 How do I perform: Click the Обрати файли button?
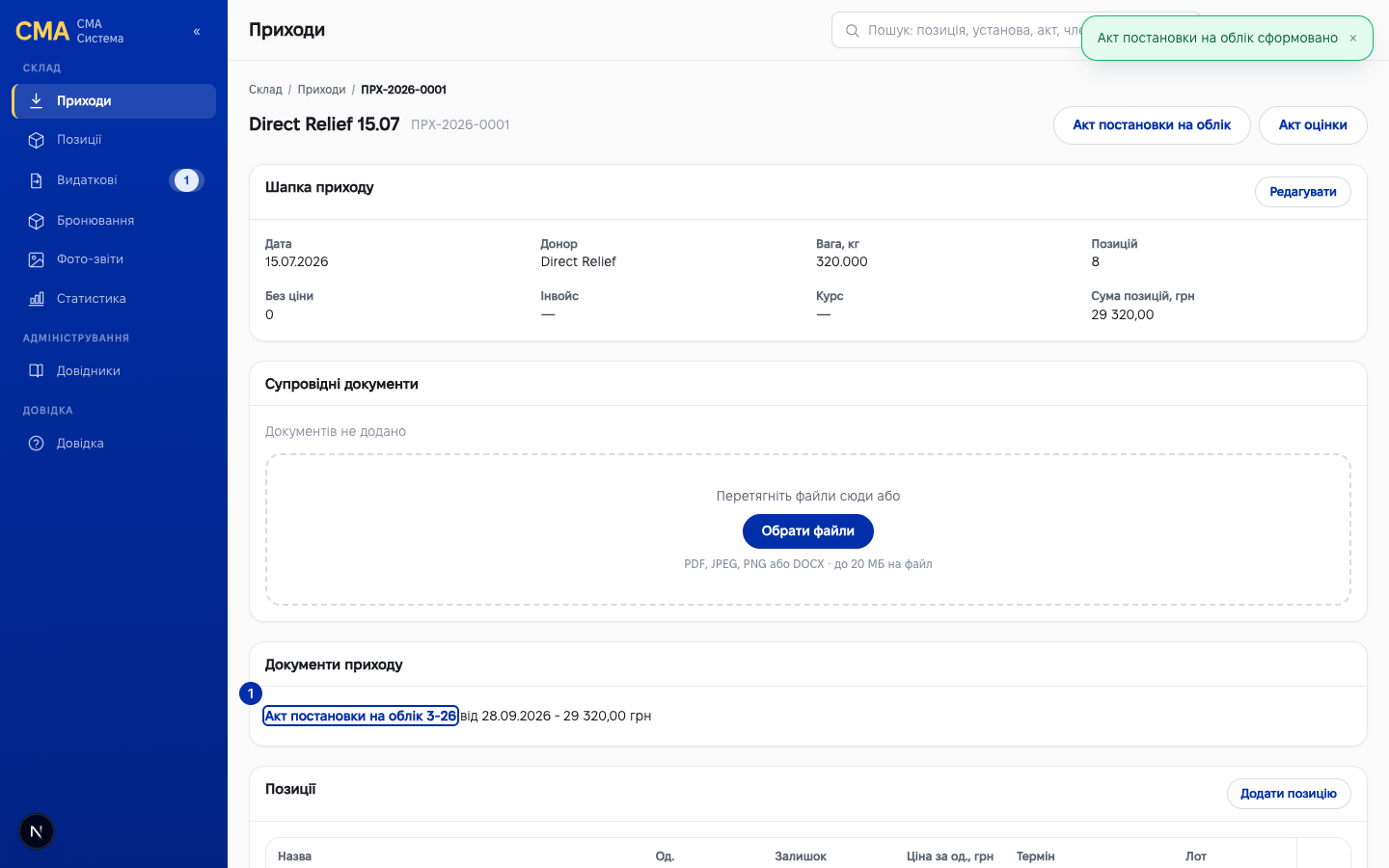point(808,531)
